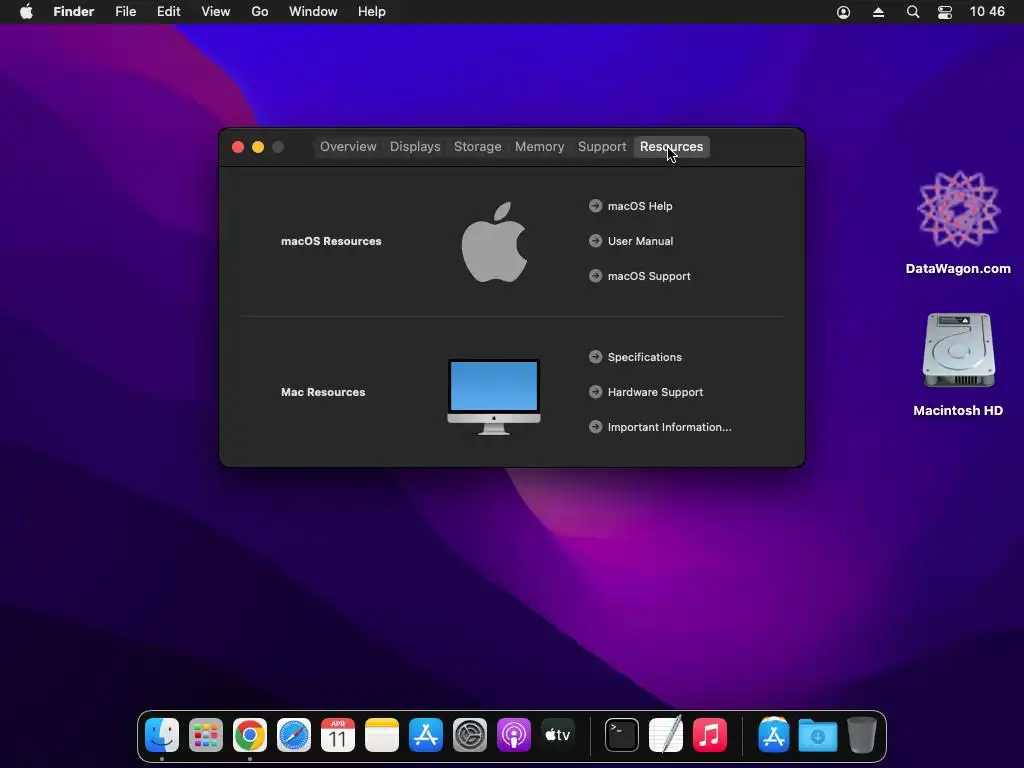Image resolution: width=1024 pixels, height=768 pixels.
Task: Open System Preferences gear in dock
Action: coord(470,735)
